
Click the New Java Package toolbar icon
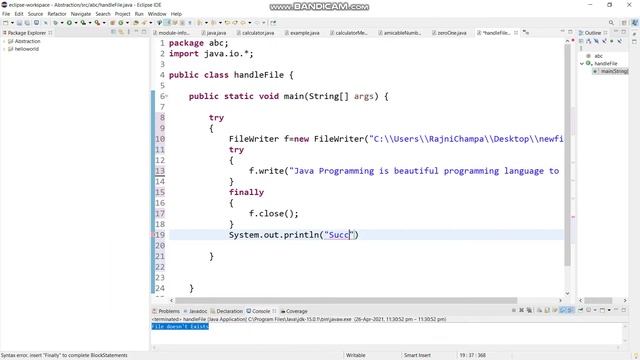[x=112, y=23]
